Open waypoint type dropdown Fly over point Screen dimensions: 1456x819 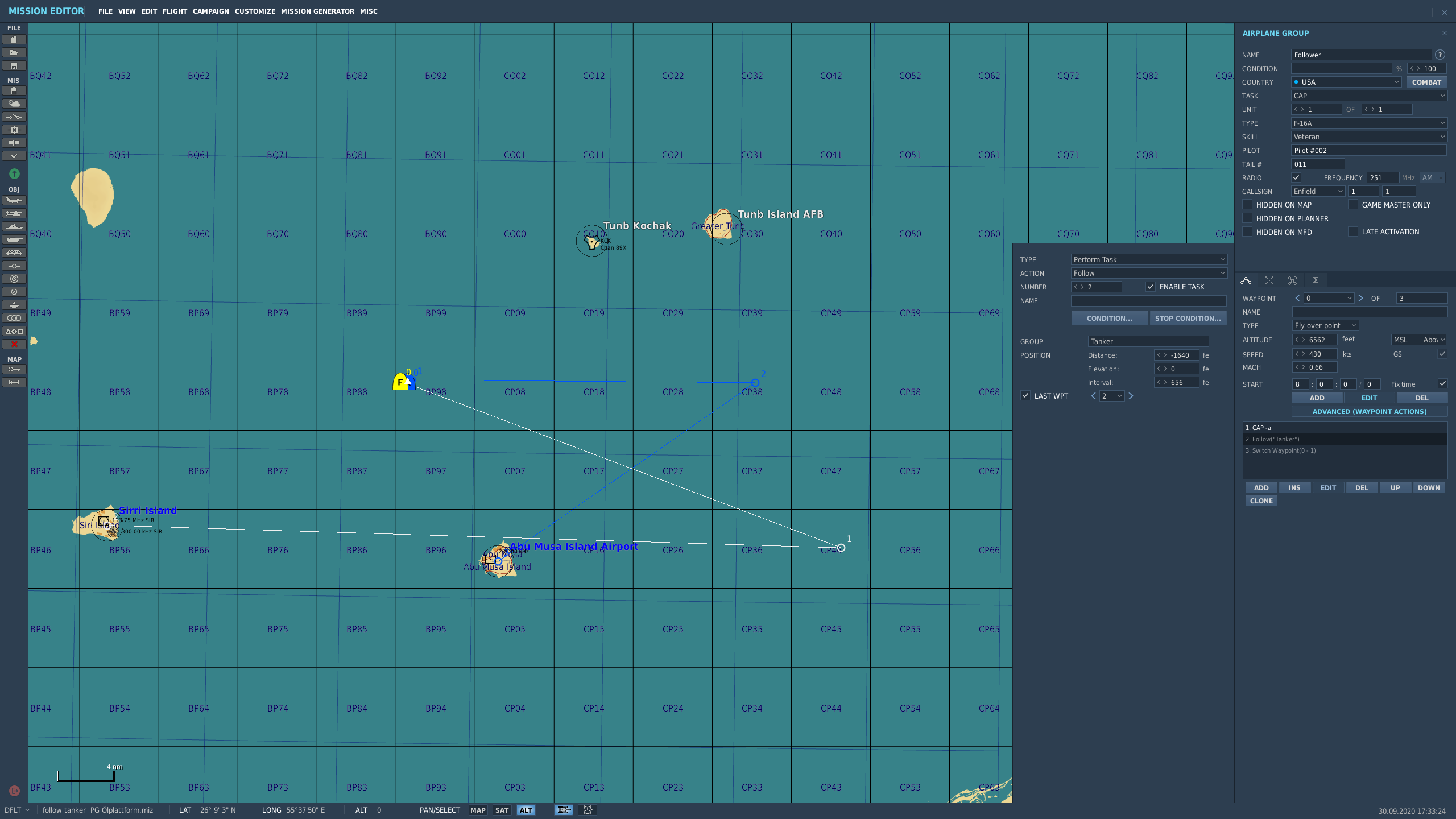click(1326, 325)
